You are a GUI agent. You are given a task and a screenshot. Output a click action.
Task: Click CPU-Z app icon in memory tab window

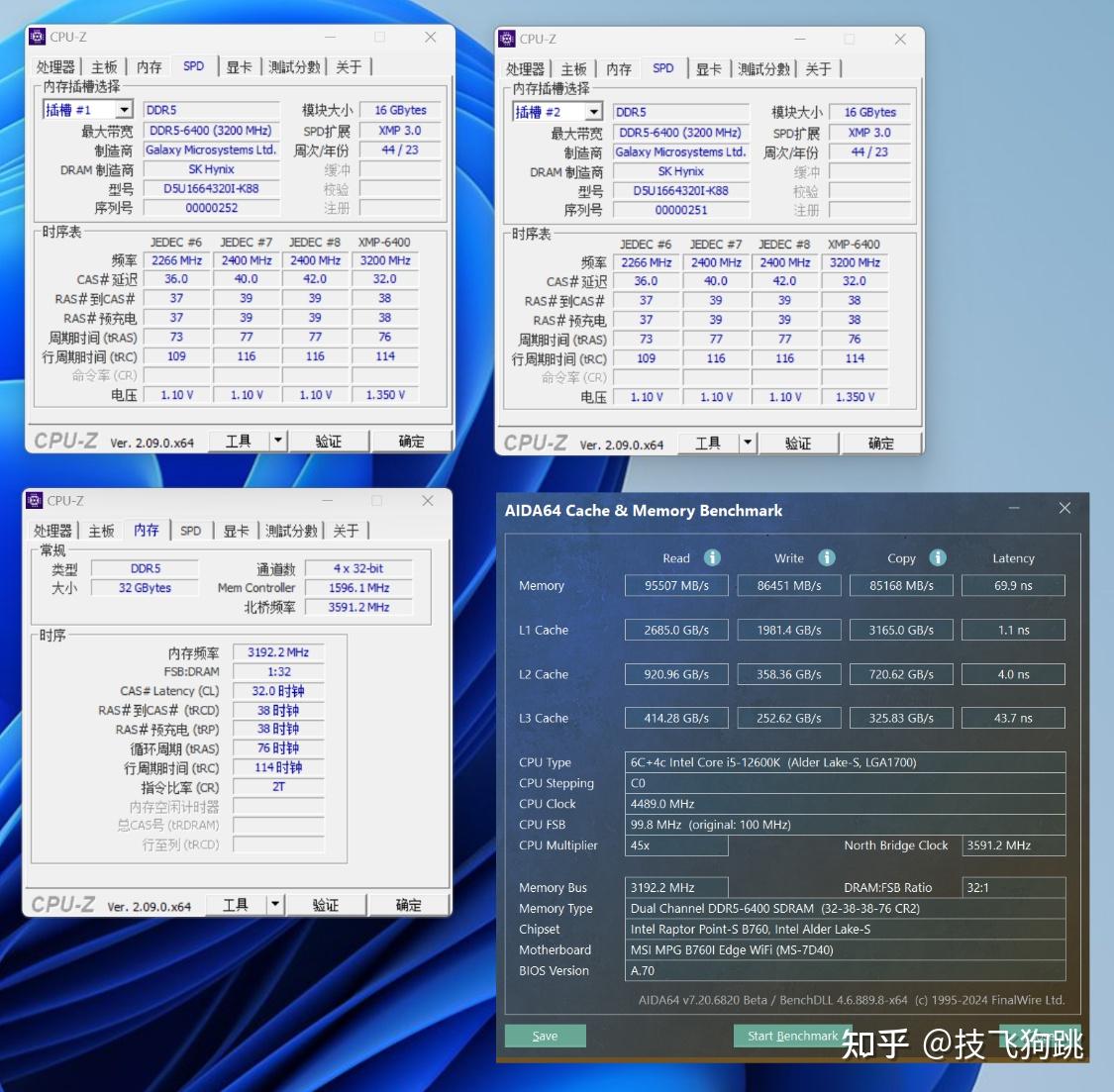(x=34, y=500)
